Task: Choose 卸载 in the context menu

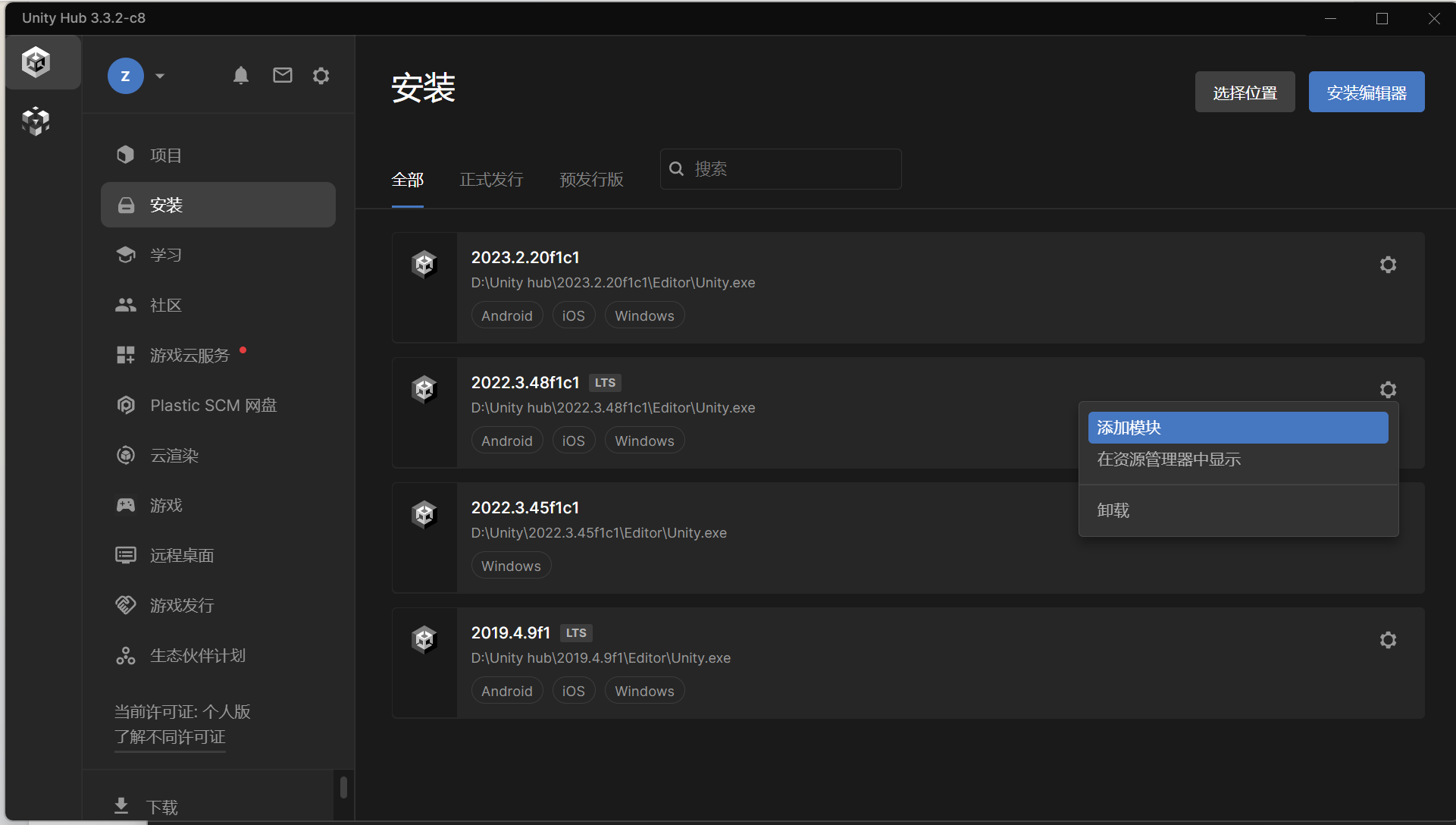Action: tap(1238, 510)
